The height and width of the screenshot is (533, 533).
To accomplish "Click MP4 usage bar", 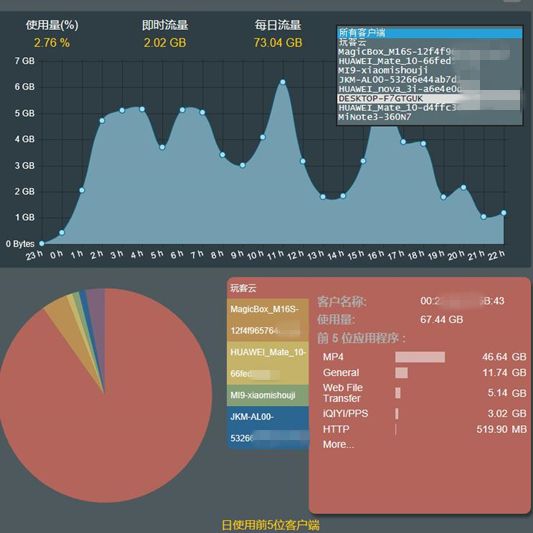I will click(420, 357).
